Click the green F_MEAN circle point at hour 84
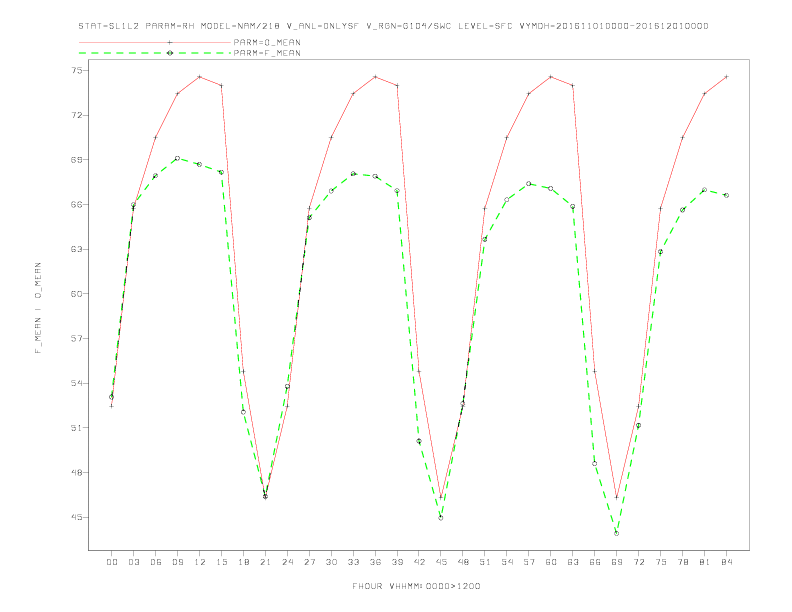 coord(726,195)
